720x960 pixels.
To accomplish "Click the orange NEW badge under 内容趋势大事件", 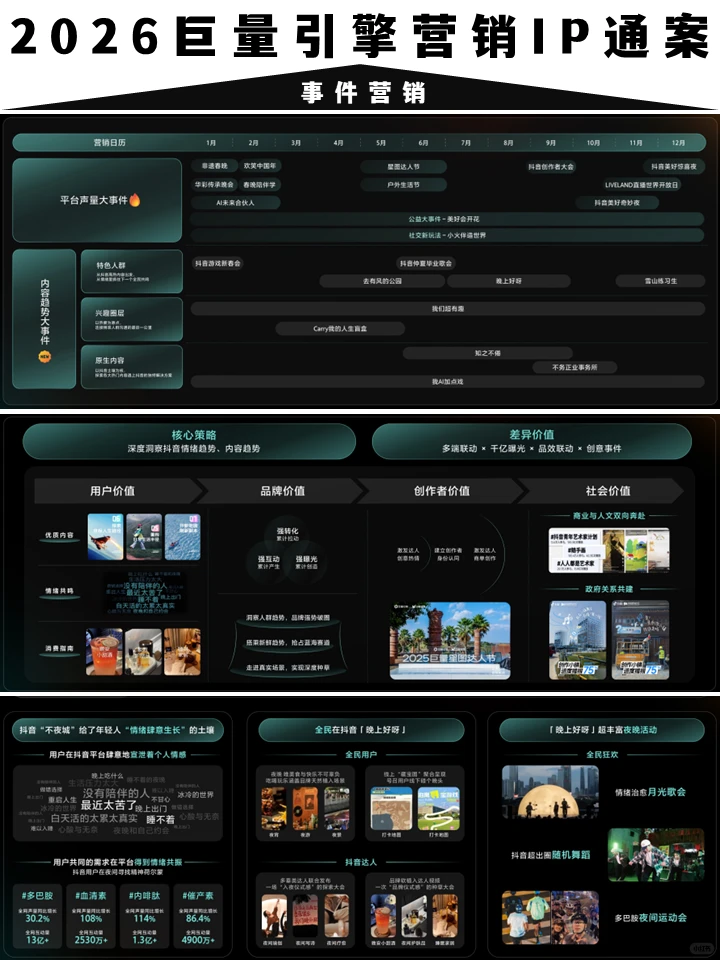I will [x=45, y=356].
